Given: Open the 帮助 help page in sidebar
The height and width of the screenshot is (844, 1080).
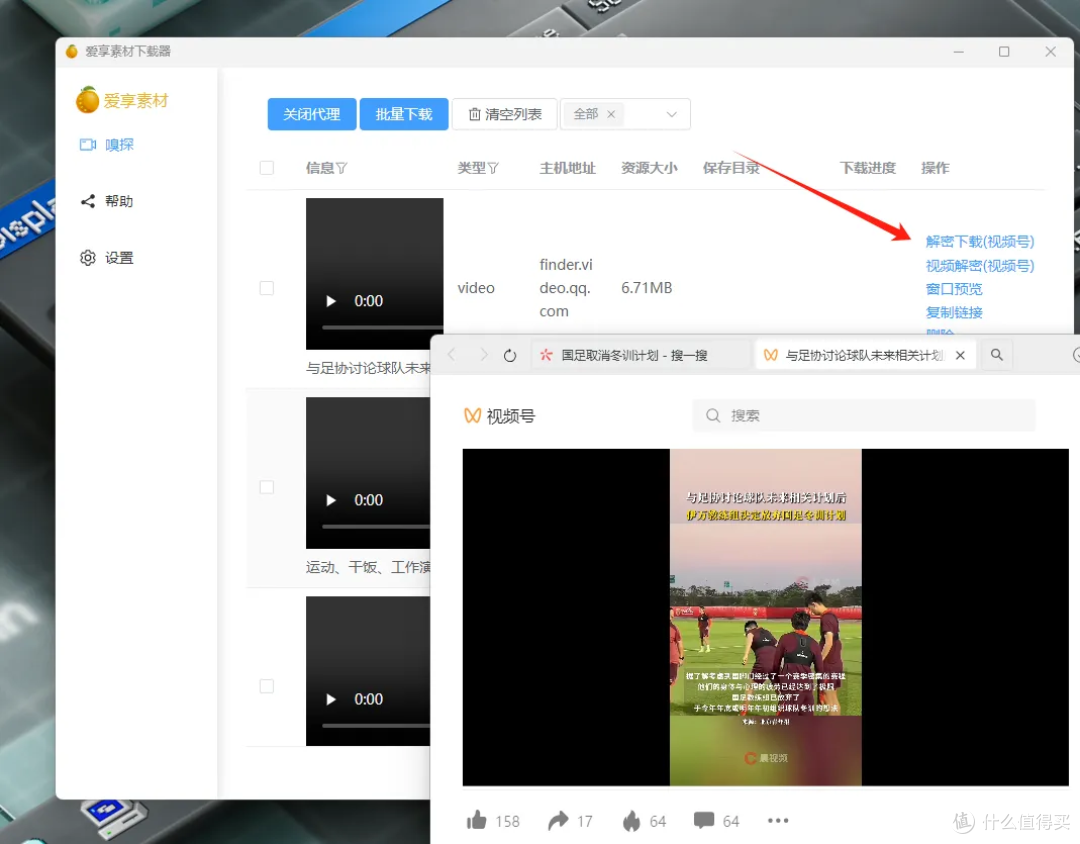Looking at the screenshot, I should pyautogui.click(x=107, y=201).
